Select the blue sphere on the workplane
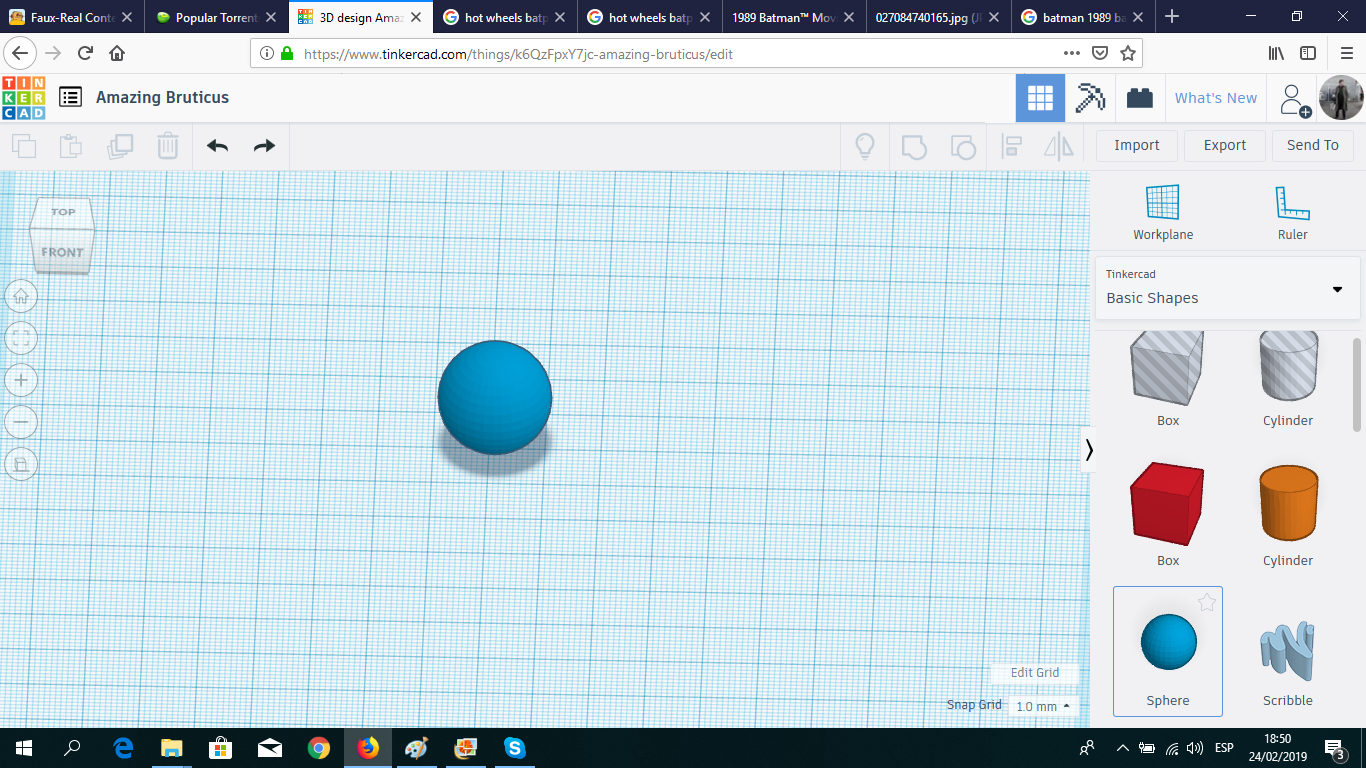 coord(495,397)
